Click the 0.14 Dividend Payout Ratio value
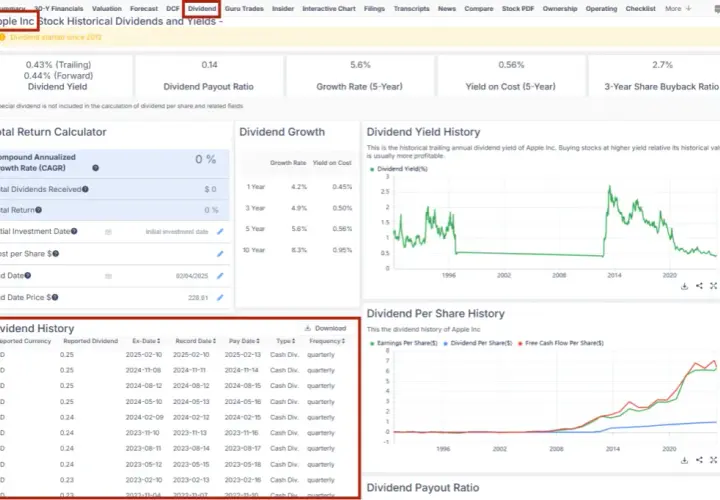This screenshot has width=720, height=500. (209, 65)
